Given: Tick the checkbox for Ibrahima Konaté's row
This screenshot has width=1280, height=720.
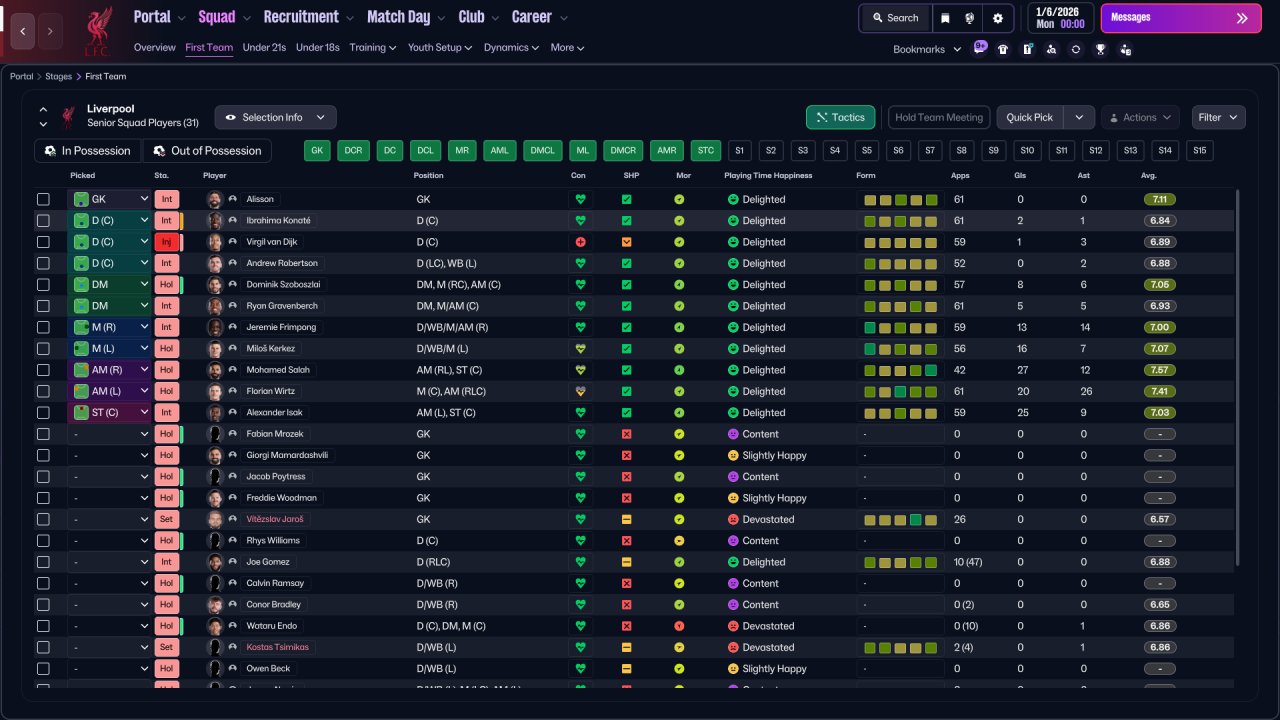Looking at the screenshot, I should (x=43, y=221).
